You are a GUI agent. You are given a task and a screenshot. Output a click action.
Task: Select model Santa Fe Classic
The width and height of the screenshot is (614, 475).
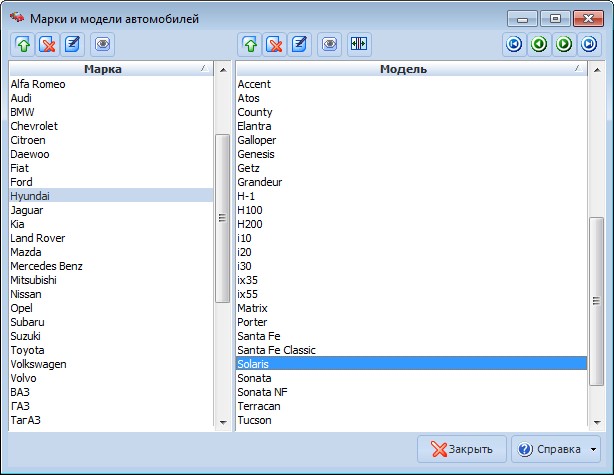411,350
